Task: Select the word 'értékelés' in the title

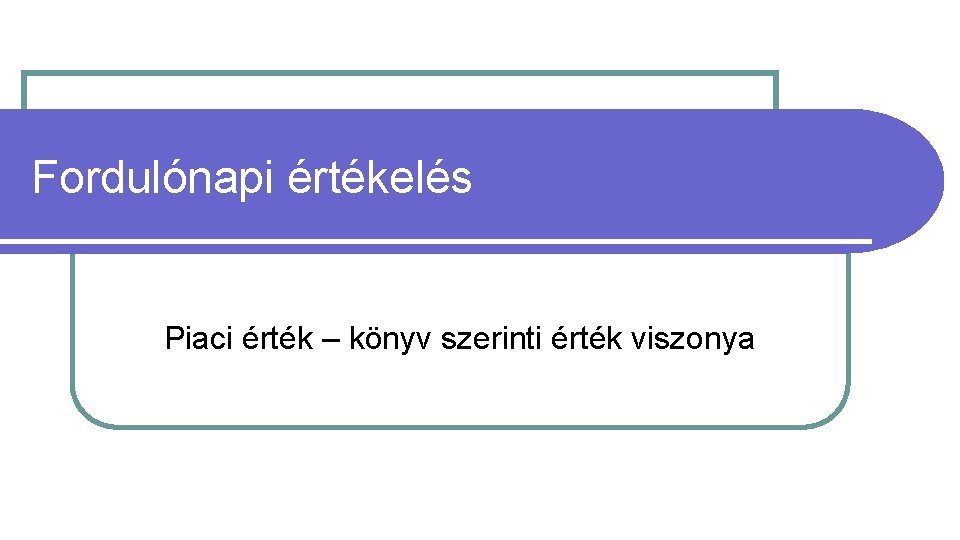Action: coord(380,177)
